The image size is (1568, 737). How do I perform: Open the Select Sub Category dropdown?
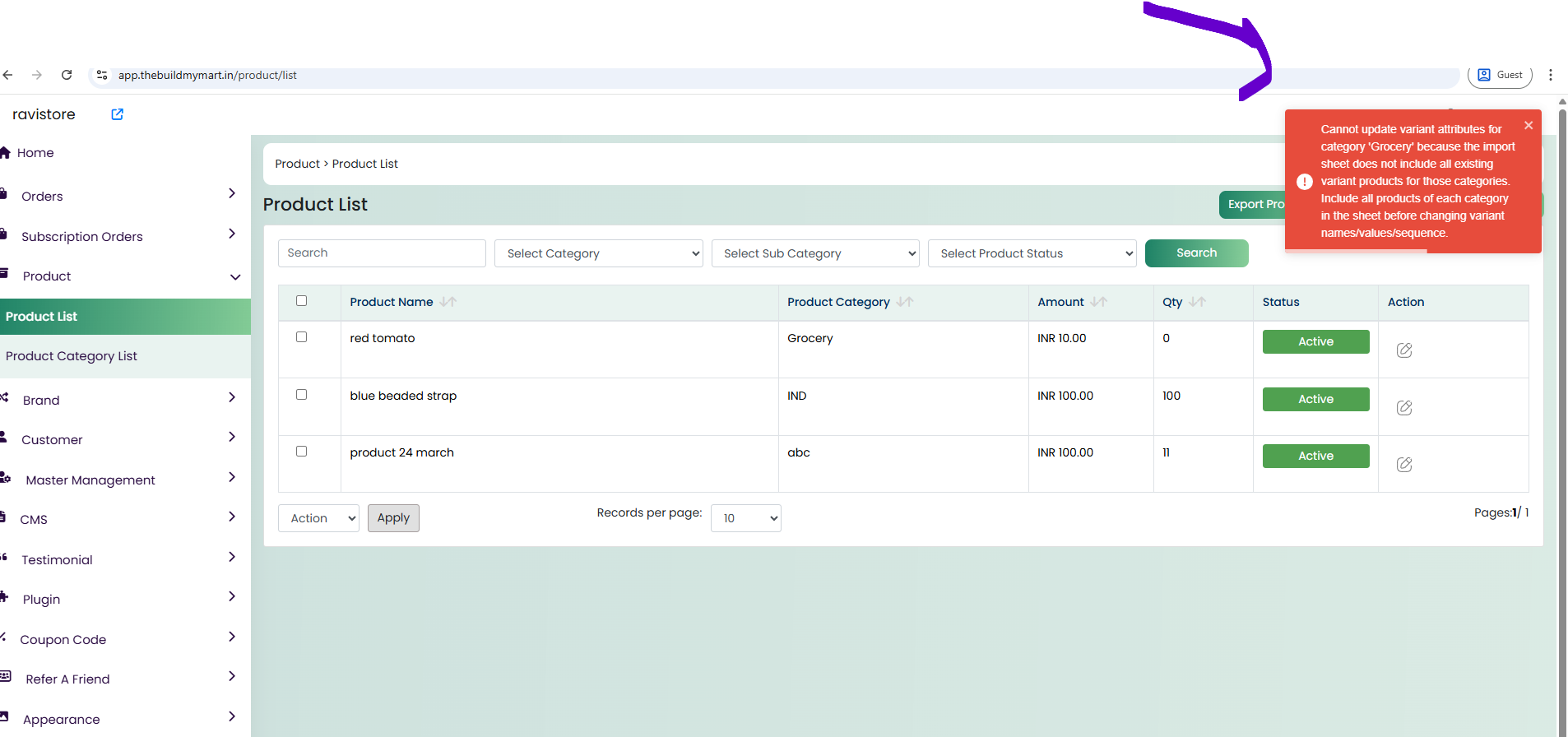tap(815, 253)
